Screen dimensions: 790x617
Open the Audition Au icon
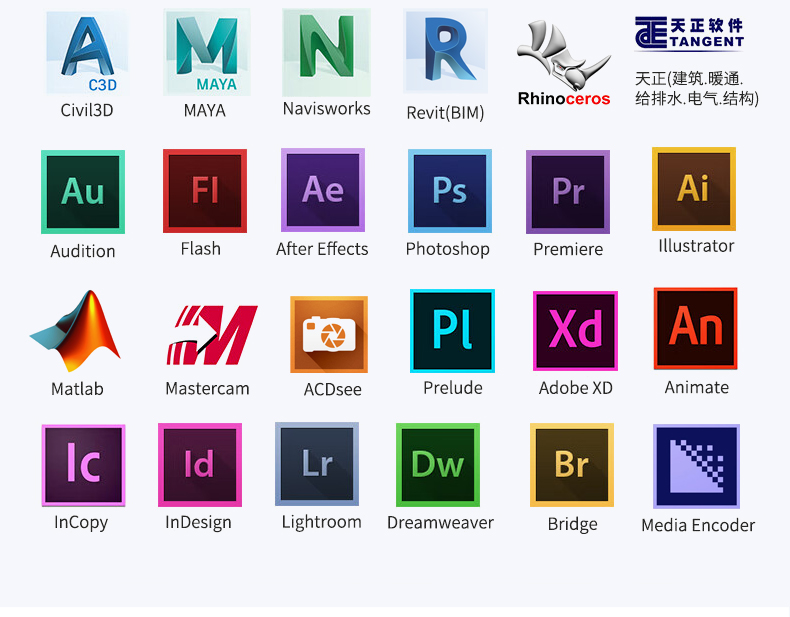tap(83, 192)
